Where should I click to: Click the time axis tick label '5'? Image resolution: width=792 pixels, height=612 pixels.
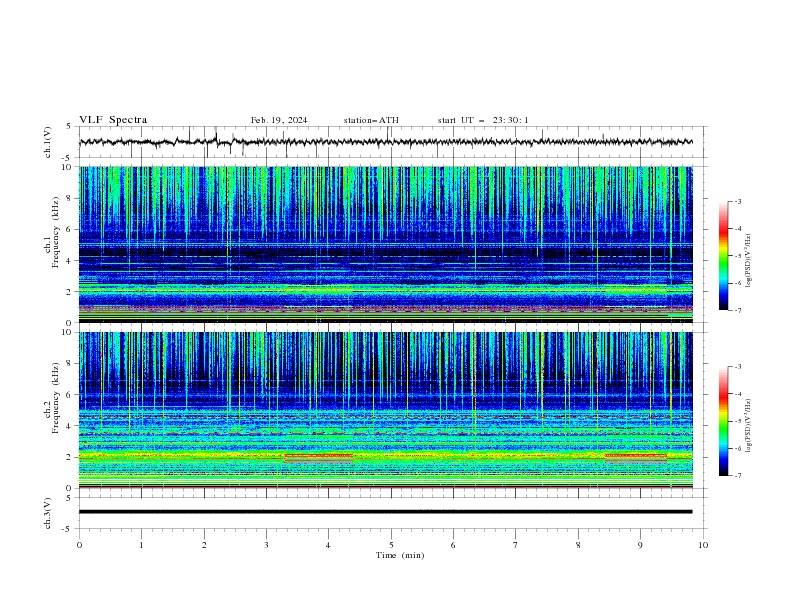(x=391, y=545)
